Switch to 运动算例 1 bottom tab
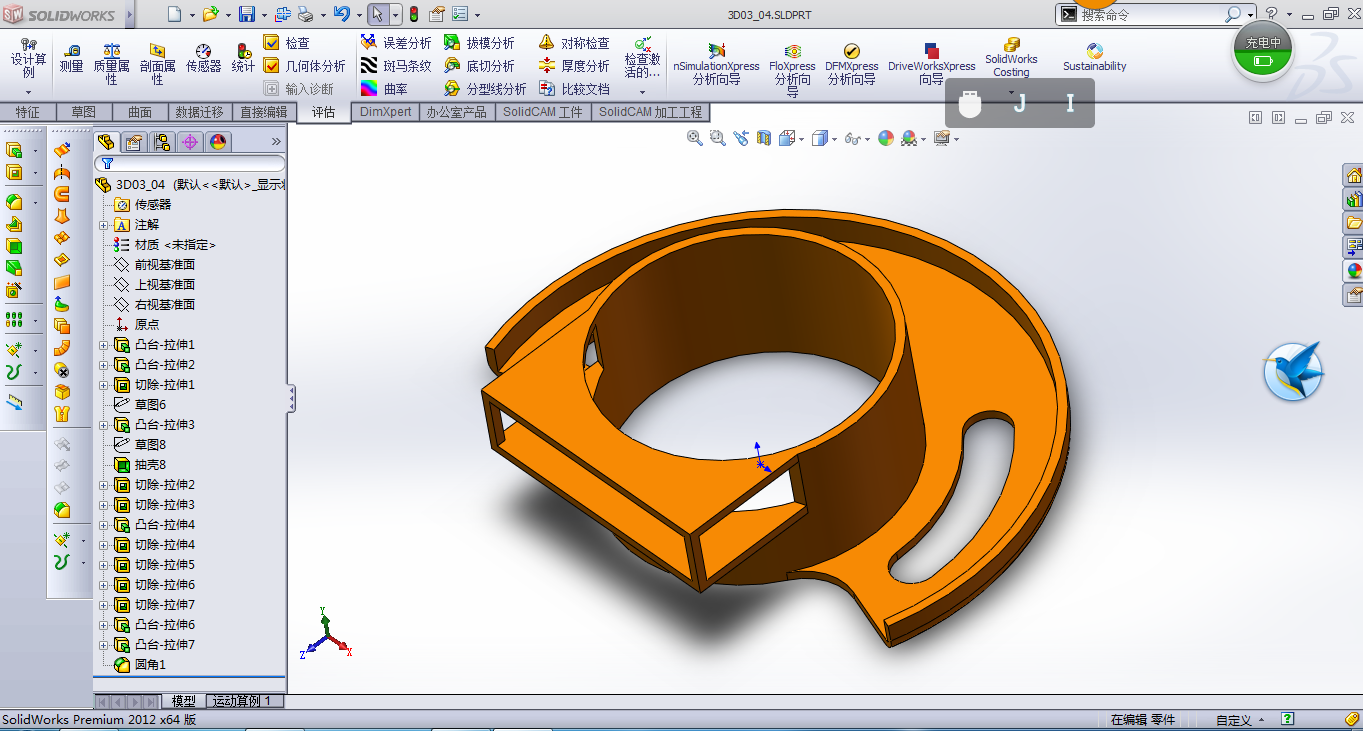This screenshot has width=1363, height=731. 244,701
